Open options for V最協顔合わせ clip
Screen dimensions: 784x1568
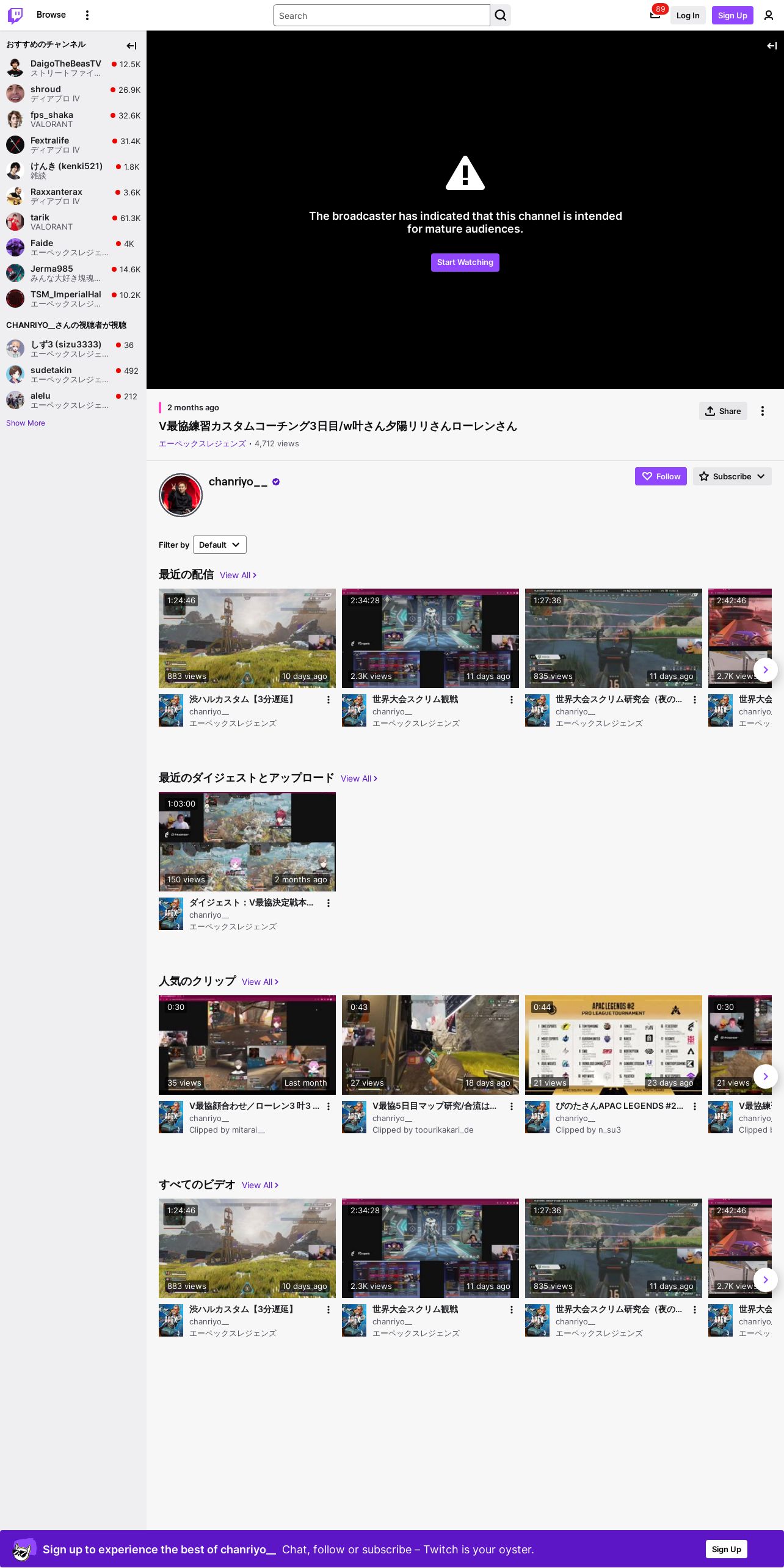pyautogui.click(x=328, y=1106)
